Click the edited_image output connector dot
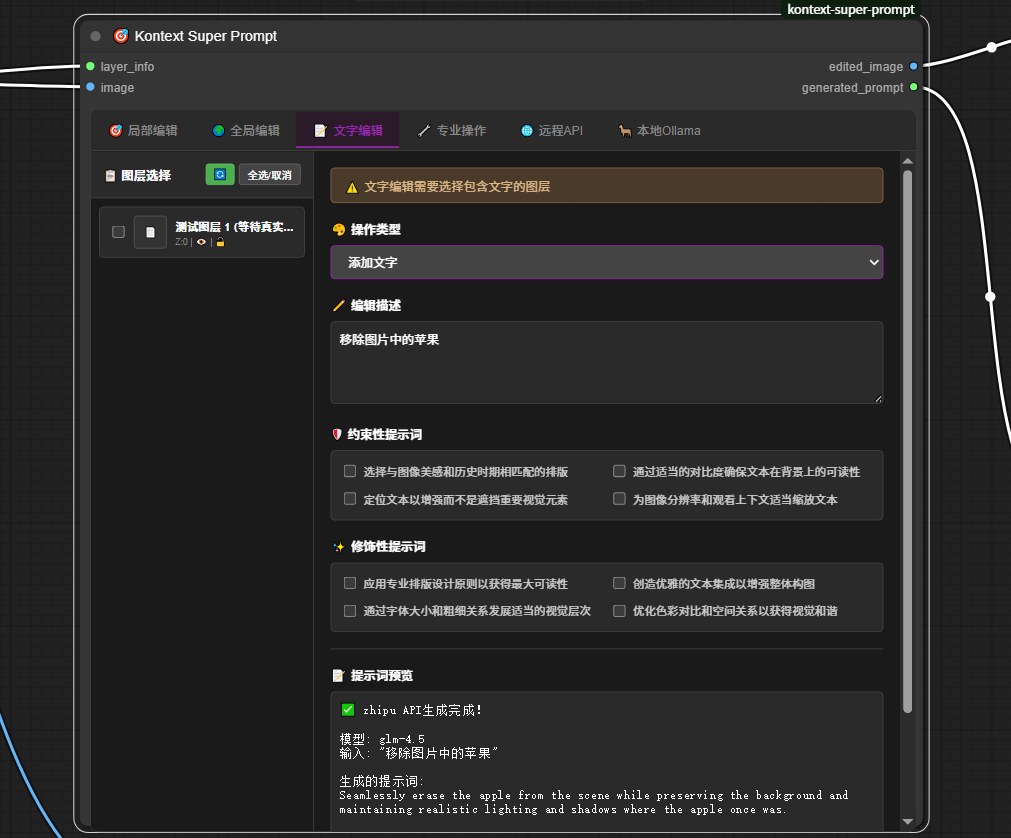Viewport: 1011px width, 838px height. tap(914, 66)
